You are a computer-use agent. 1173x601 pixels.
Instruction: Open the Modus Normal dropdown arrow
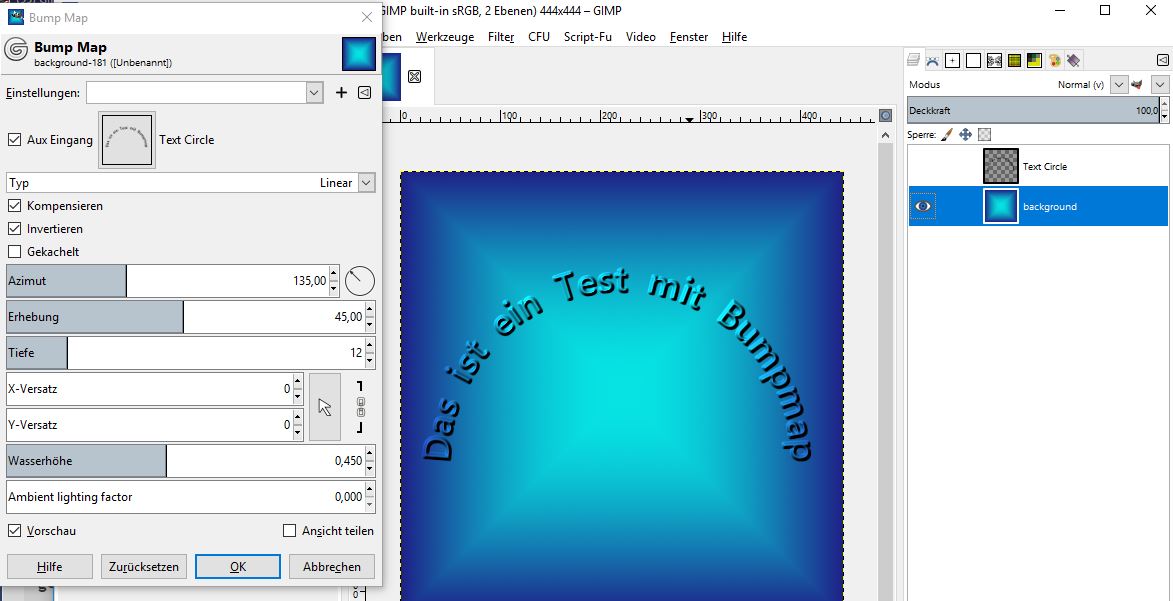click(x=1118, y=85)
